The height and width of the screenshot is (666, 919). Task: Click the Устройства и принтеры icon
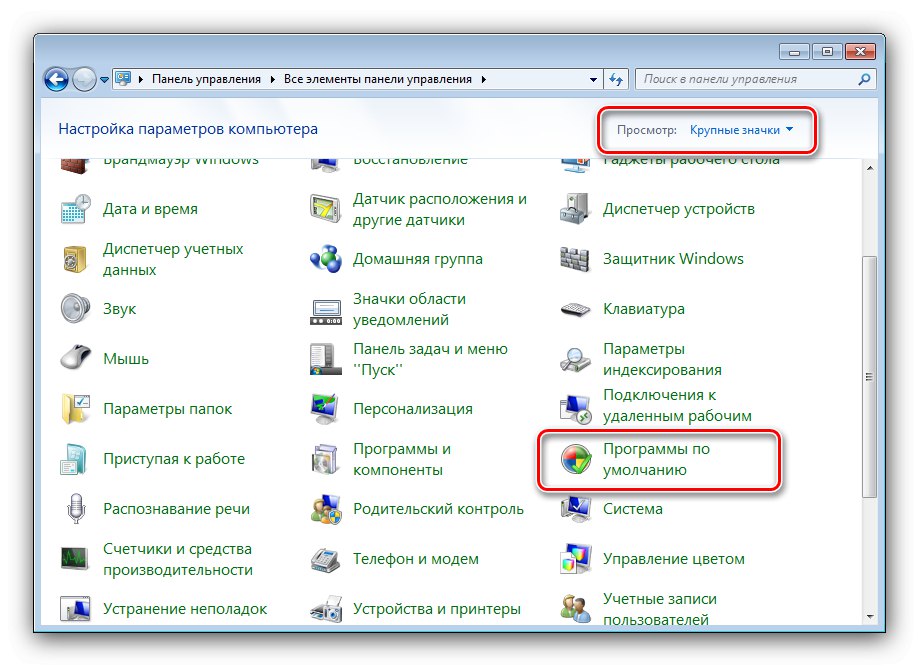(x=326, y=609)
